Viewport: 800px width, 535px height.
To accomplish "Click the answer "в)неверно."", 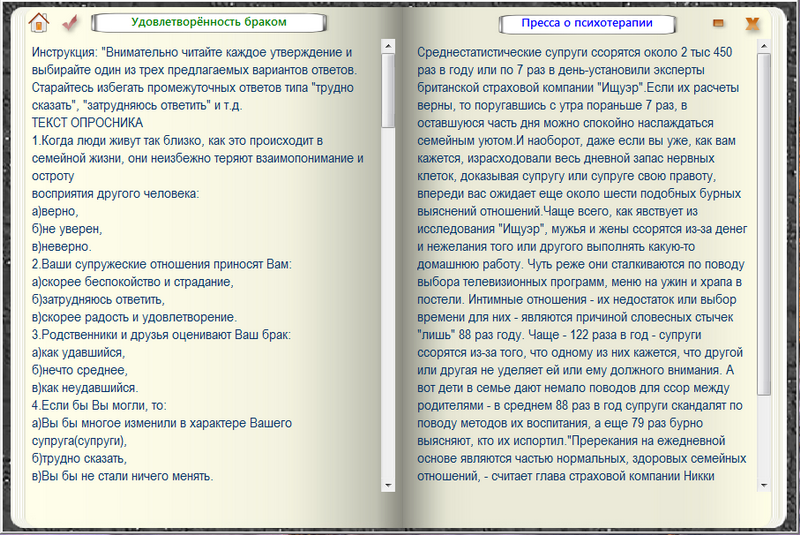I will [62, 247].
